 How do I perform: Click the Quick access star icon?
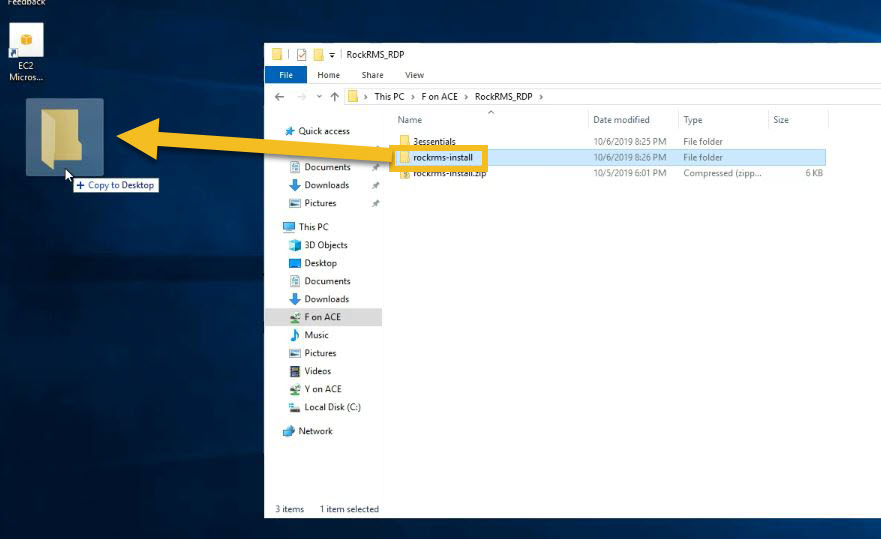click(x=289, y=131)
